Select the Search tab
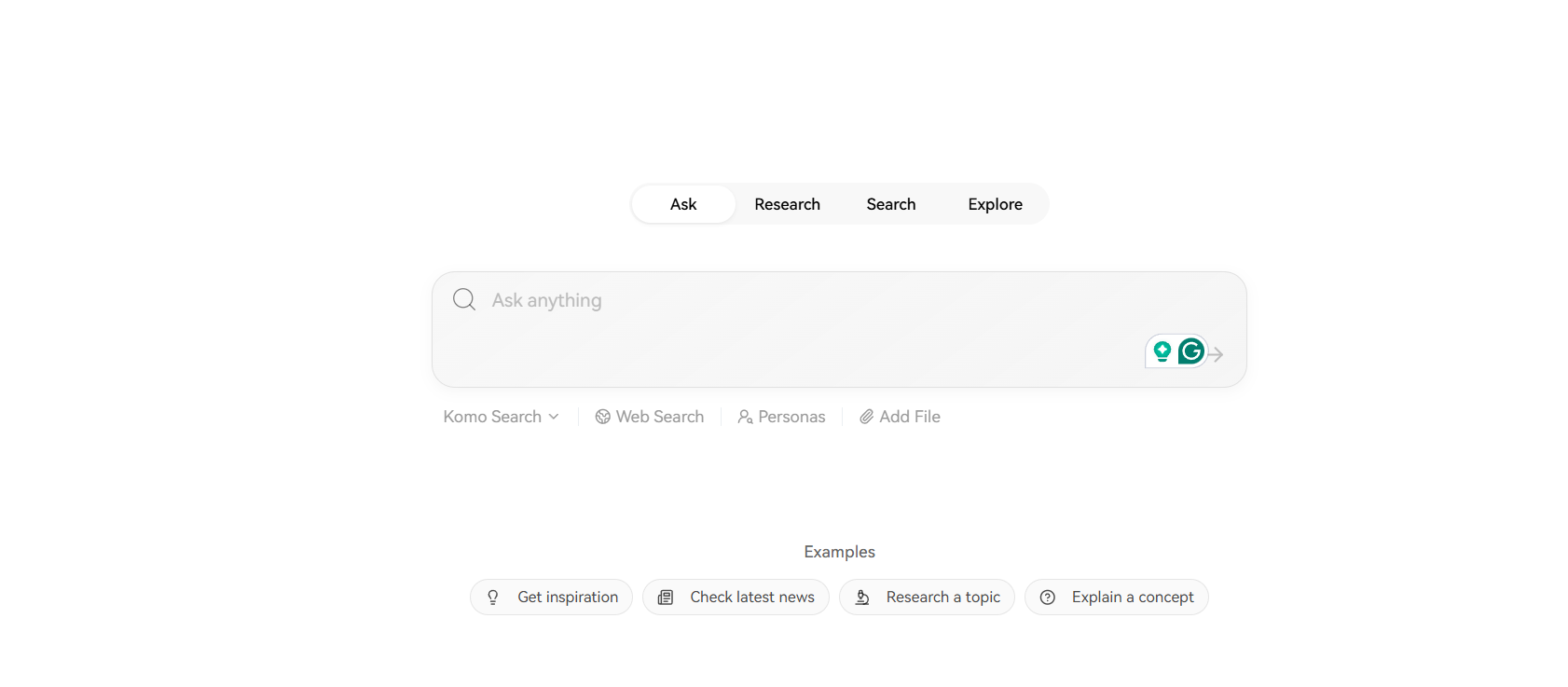This screenshot has height=687, width=1568. tap(891, 204)
